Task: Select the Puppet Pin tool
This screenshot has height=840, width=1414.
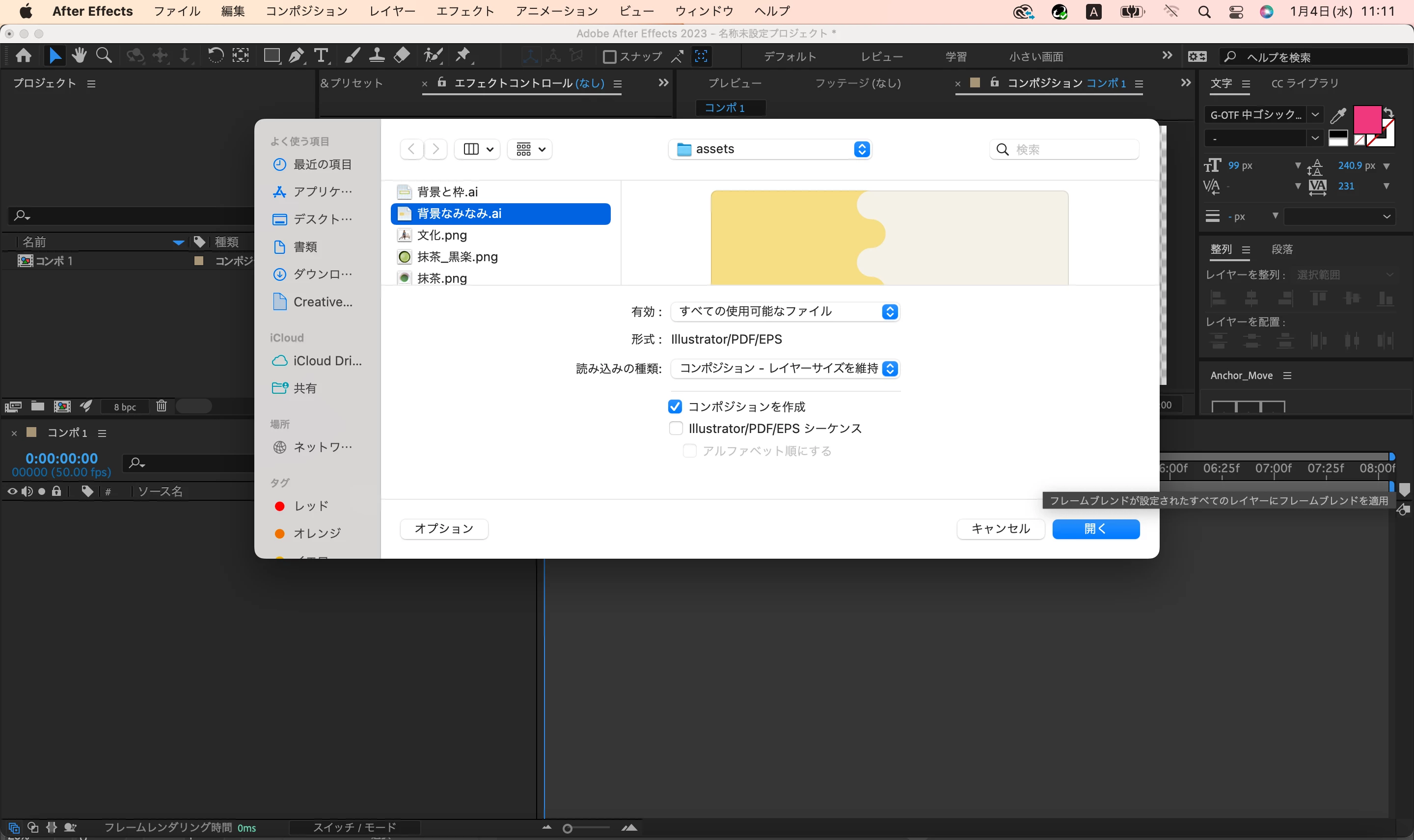Action: 463,55
